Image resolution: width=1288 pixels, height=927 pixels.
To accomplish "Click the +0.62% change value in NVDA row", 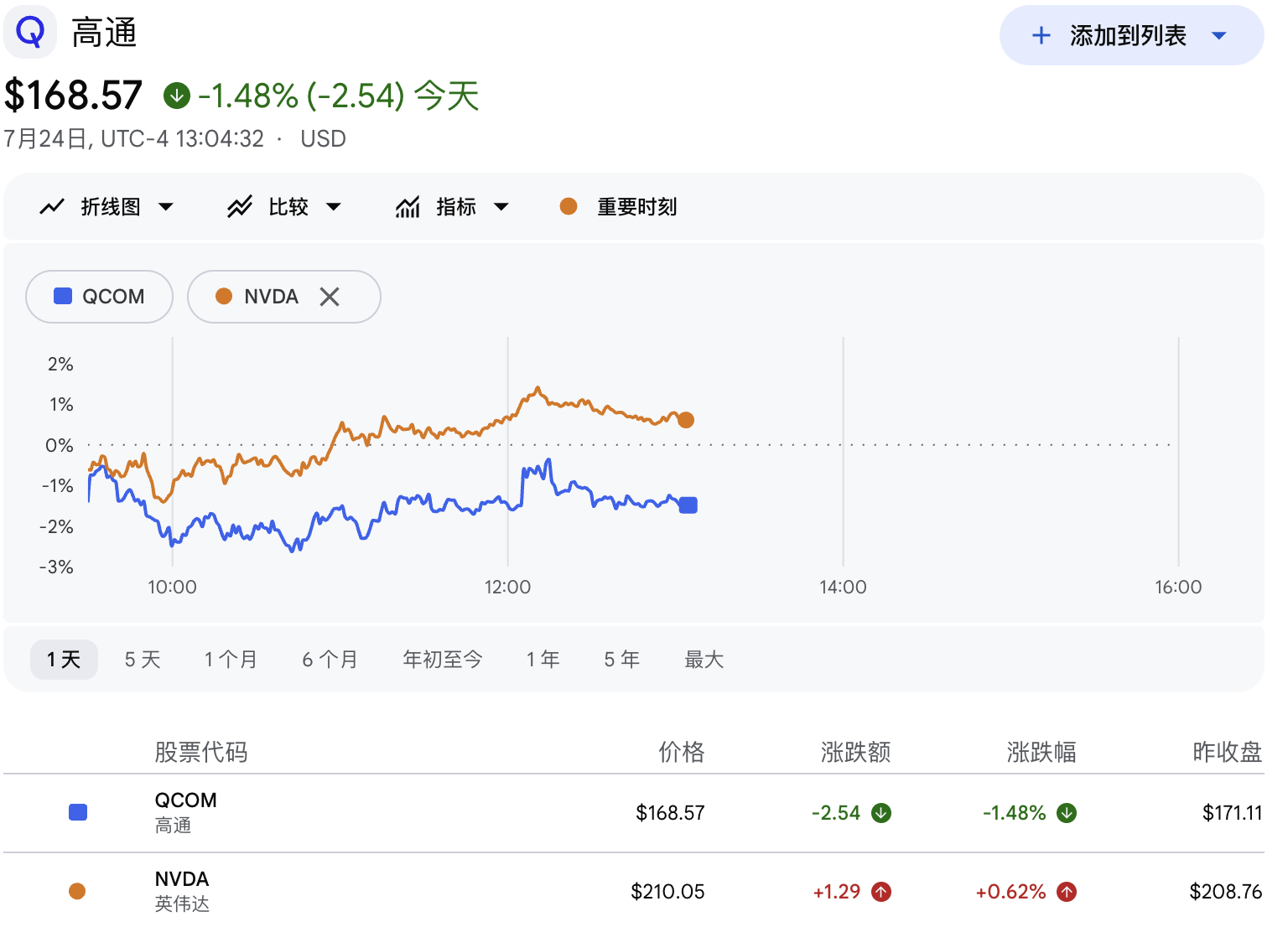I will [x=1011, y=892].
